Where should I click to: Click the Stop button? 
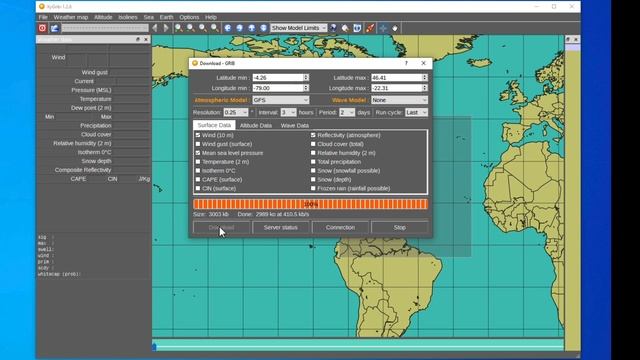(400, 227)
